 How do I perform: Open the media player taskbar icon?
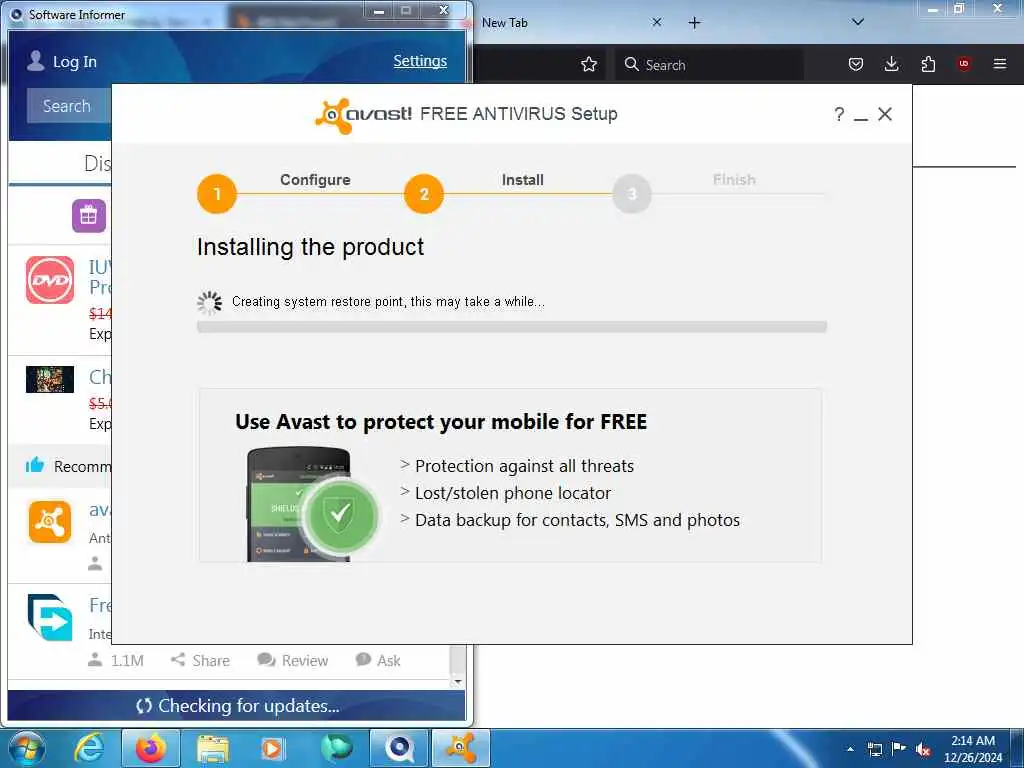pos(272,749)
